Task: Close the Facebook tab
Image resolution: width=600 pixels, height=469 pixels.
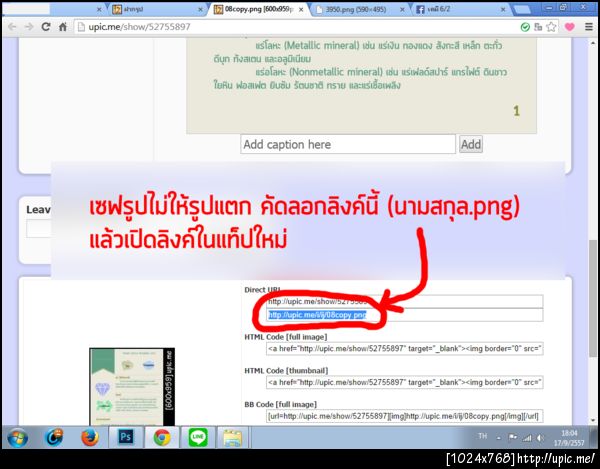Action: click(503, 10)
